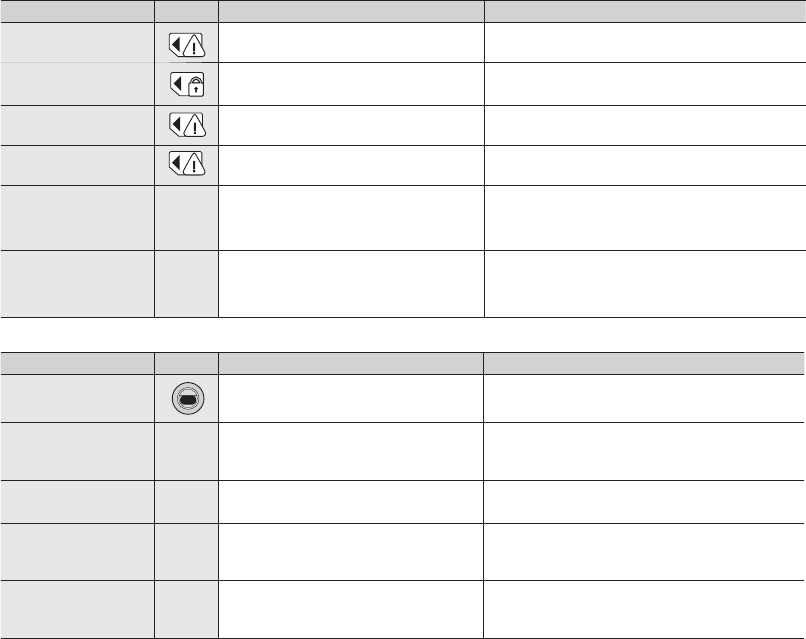
Task: Select grey label cell left of locked card icon
Action: [77, 85]
